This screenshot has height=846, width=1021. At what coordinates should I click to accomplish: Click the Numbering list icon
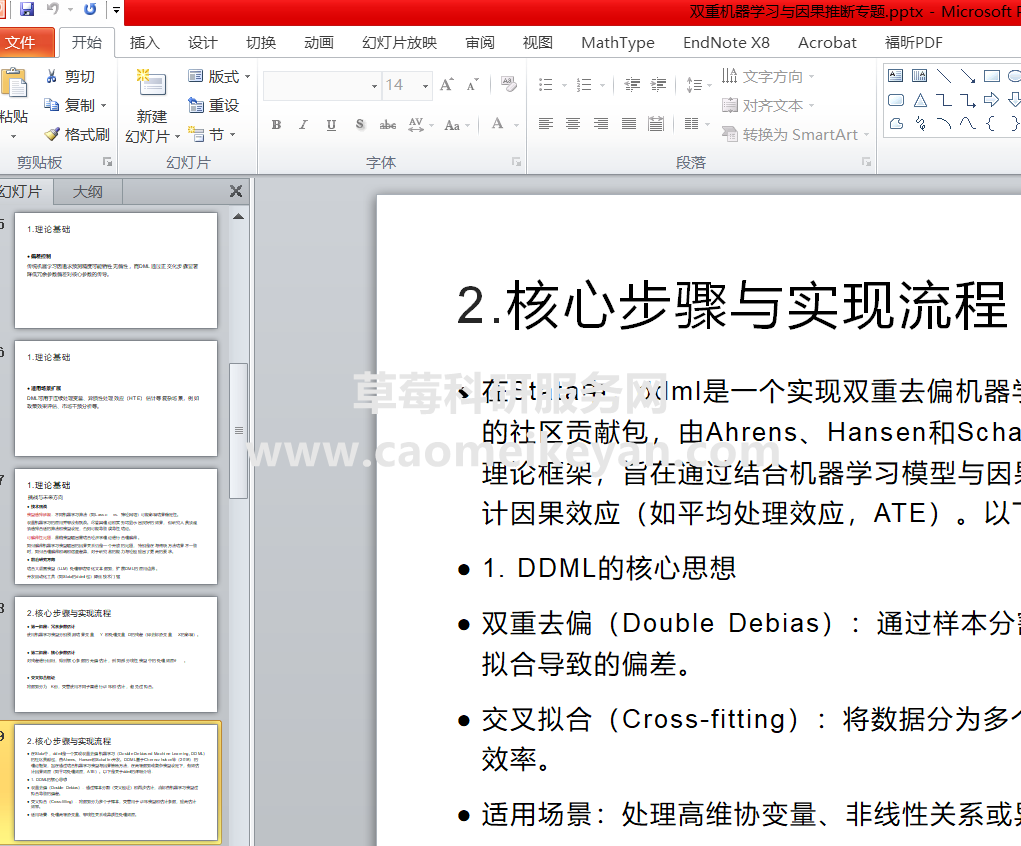(584, 85)
